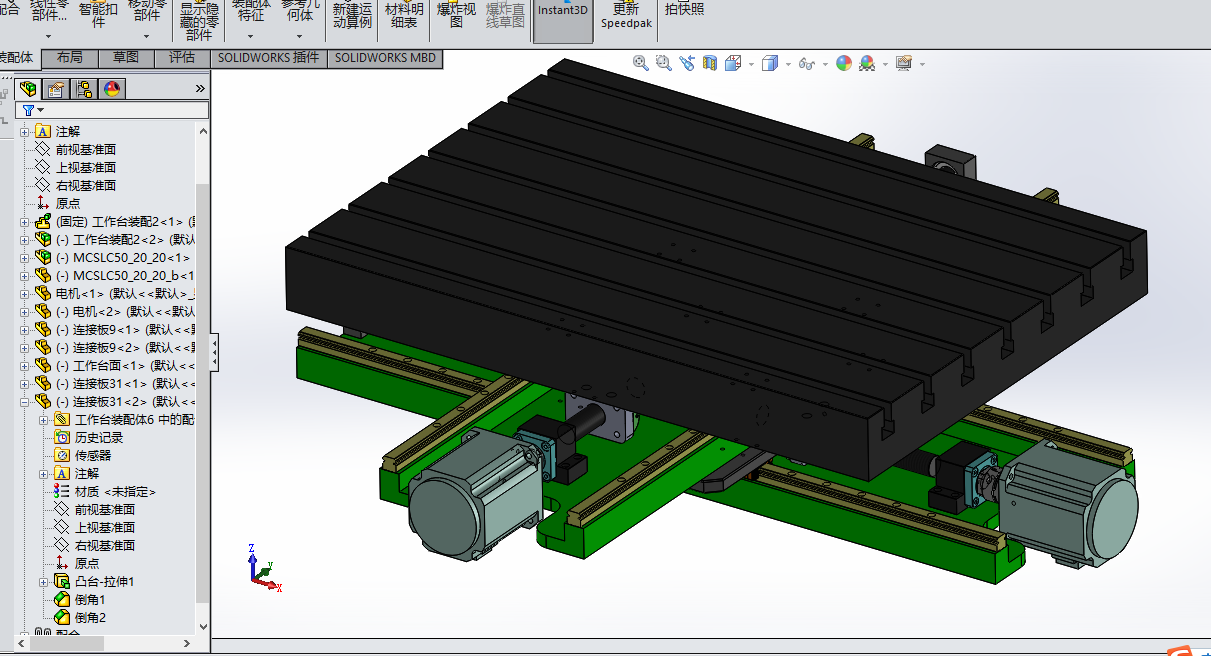Viewport: 1211px width, 656px height.
Task: Click Previous View icon
Action: tap(687, 63)
